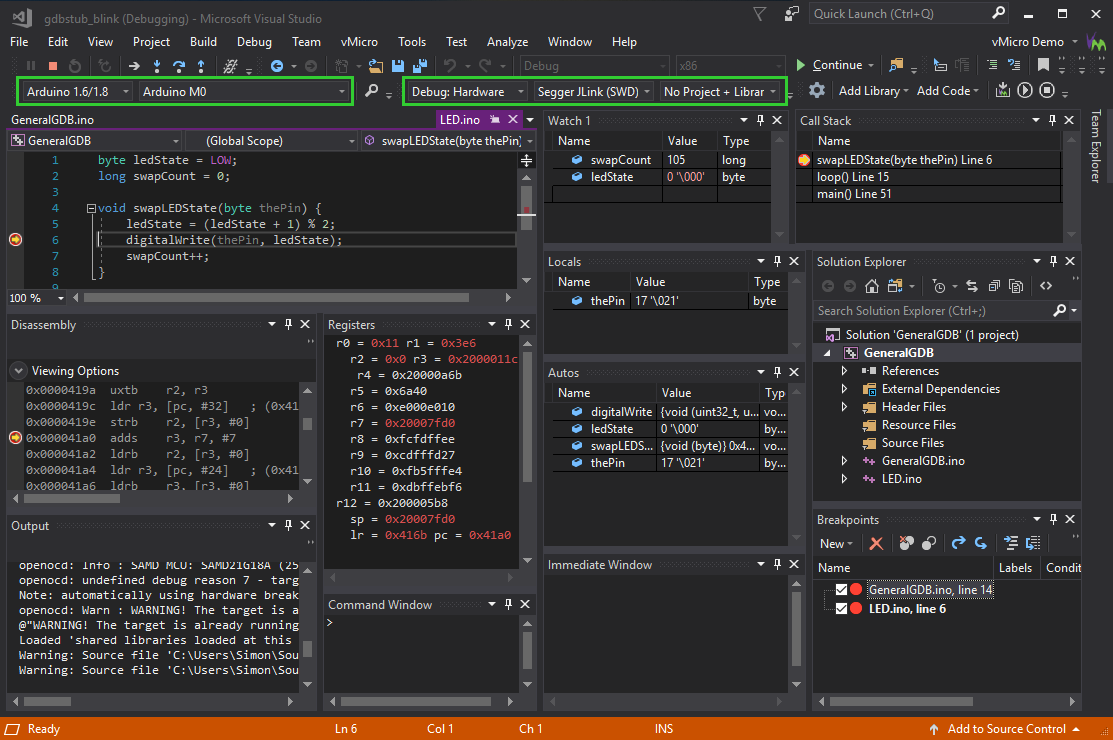Click Sync with Active Document icon
This screenshot has height=740, width=1113.
tap(972, 286)
